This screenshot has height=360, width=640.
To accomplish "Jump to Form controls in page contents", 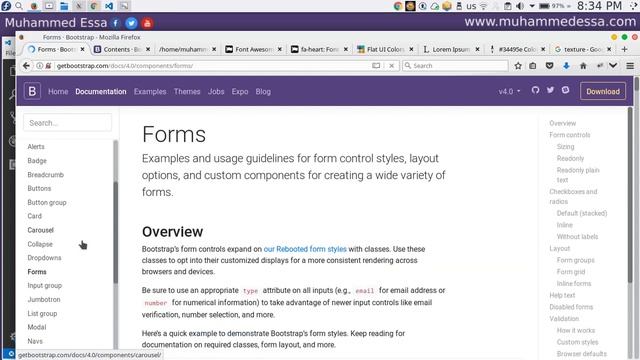I will click(x=570, y=135).
